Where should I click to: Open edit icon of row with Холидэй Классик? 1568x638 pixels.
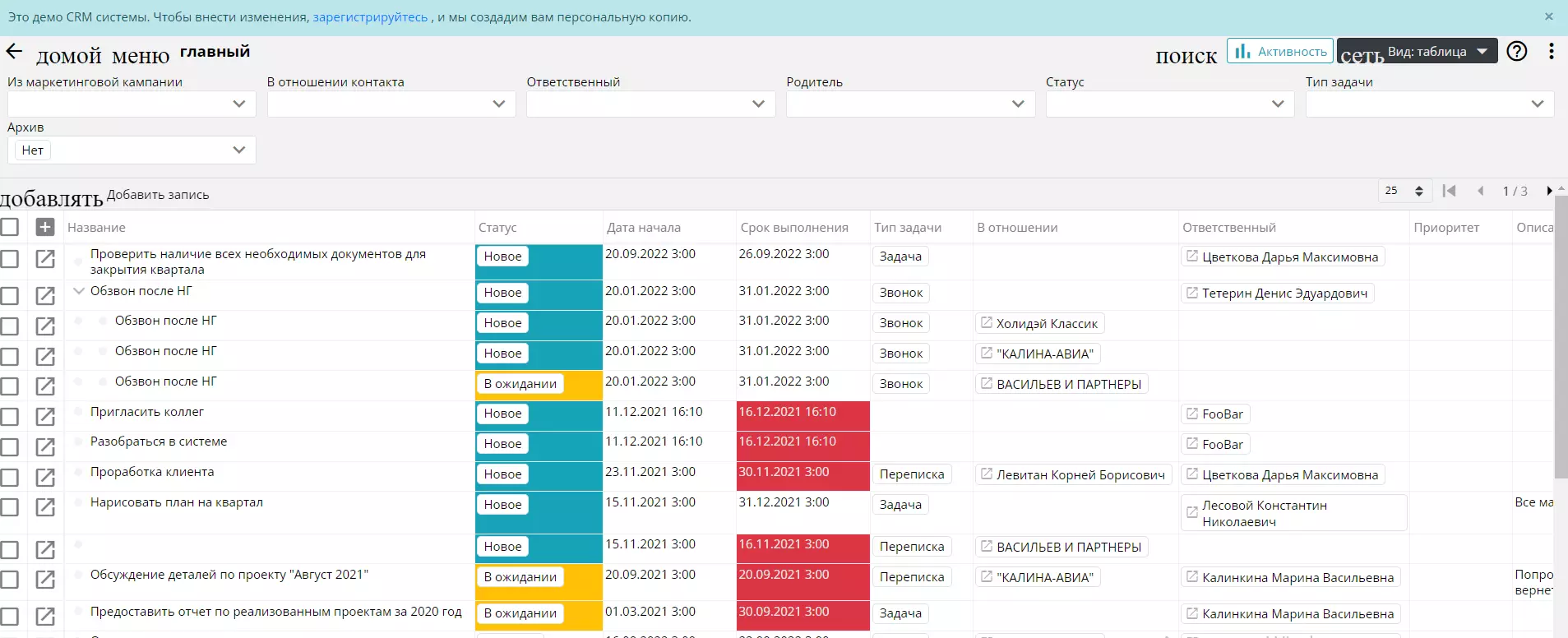[45, 326]
